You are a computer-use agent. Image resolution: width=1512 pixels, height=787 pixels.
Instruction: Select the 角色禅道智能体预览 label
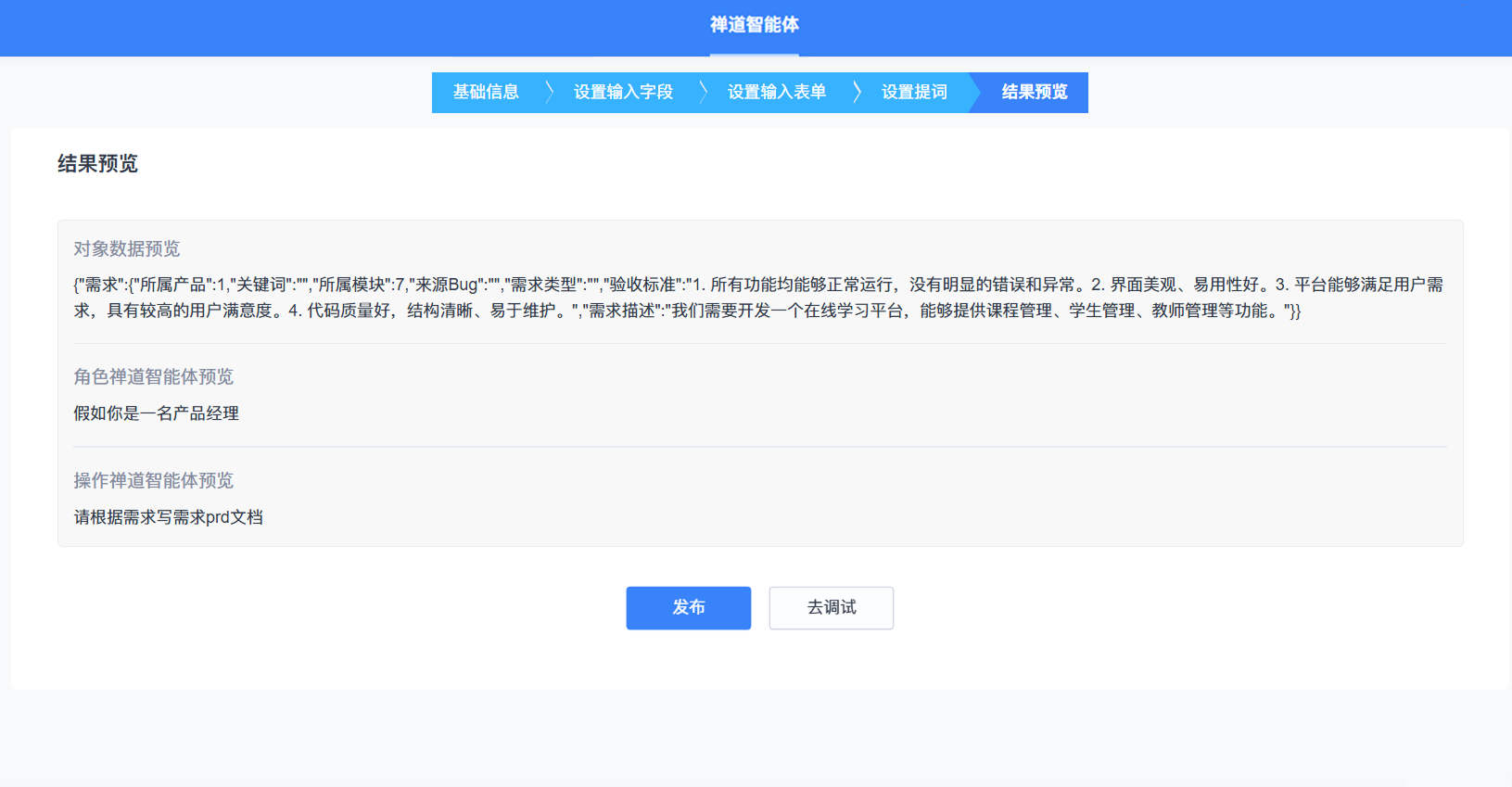pos(154,376)
